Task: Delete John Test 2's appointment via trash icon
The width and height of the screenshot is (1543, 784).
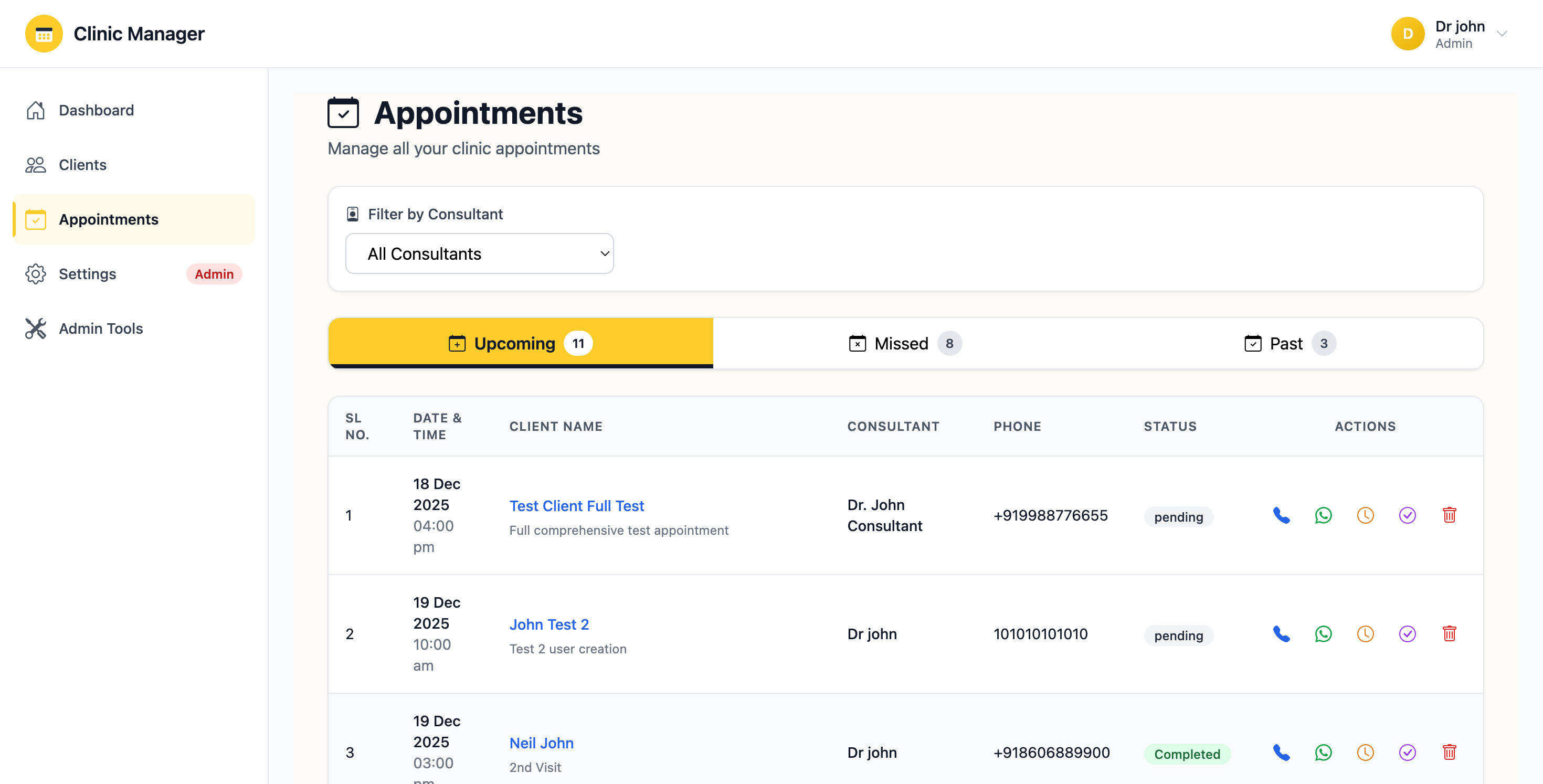Action: pos(1450,634)
